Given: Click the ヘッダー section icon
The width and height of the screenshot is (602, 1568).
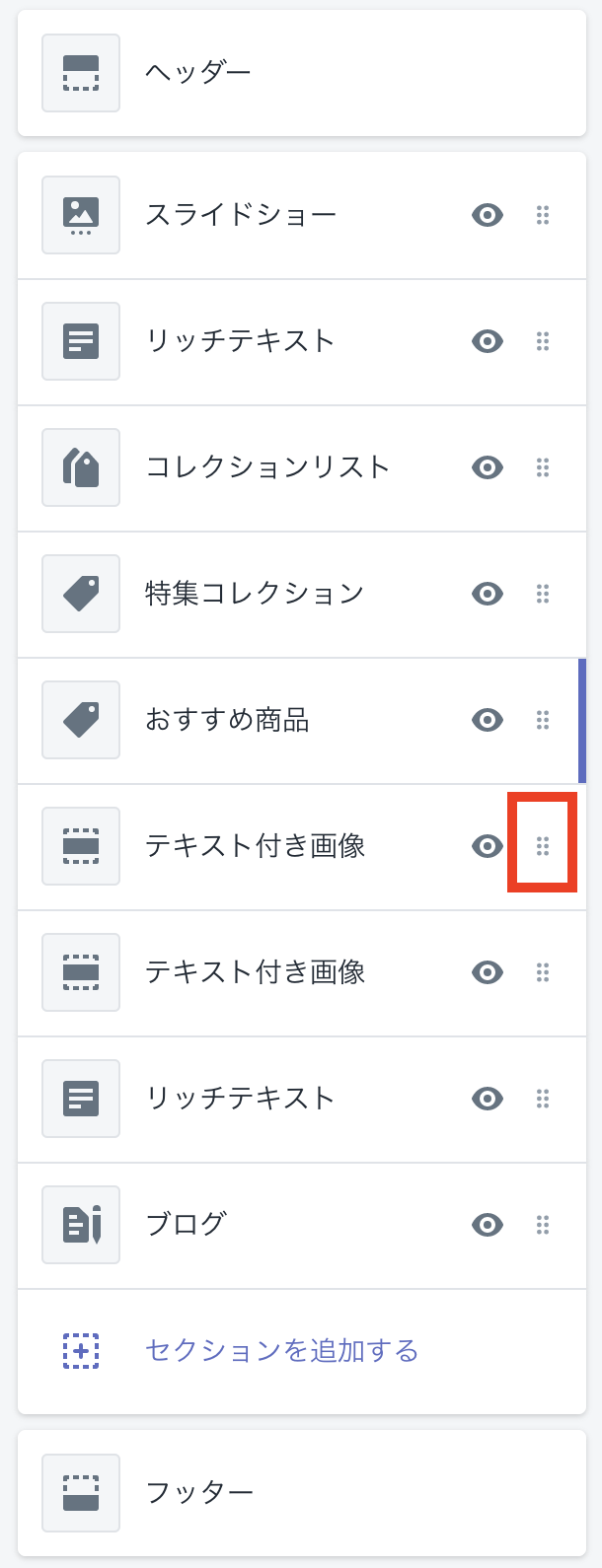Looking at the screenshot, I should pos(81,73).
